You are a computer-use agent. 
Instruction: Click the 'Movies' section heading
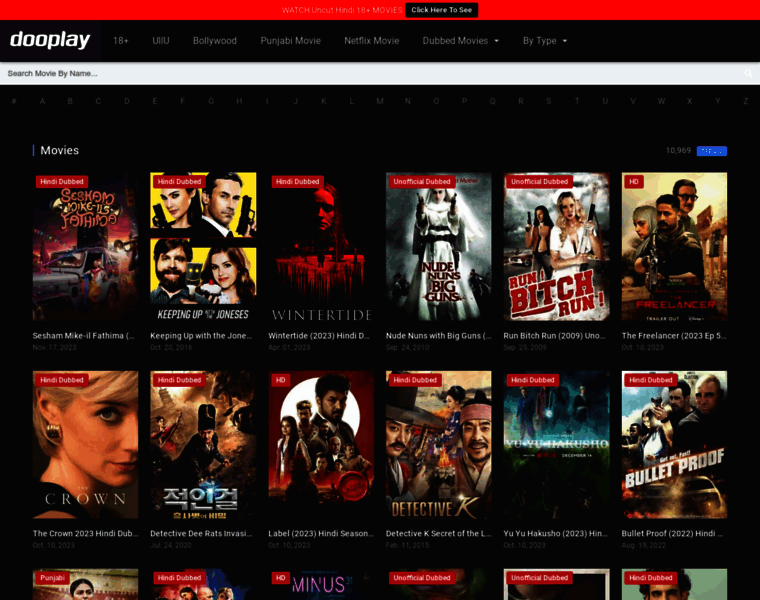(60, 150)
